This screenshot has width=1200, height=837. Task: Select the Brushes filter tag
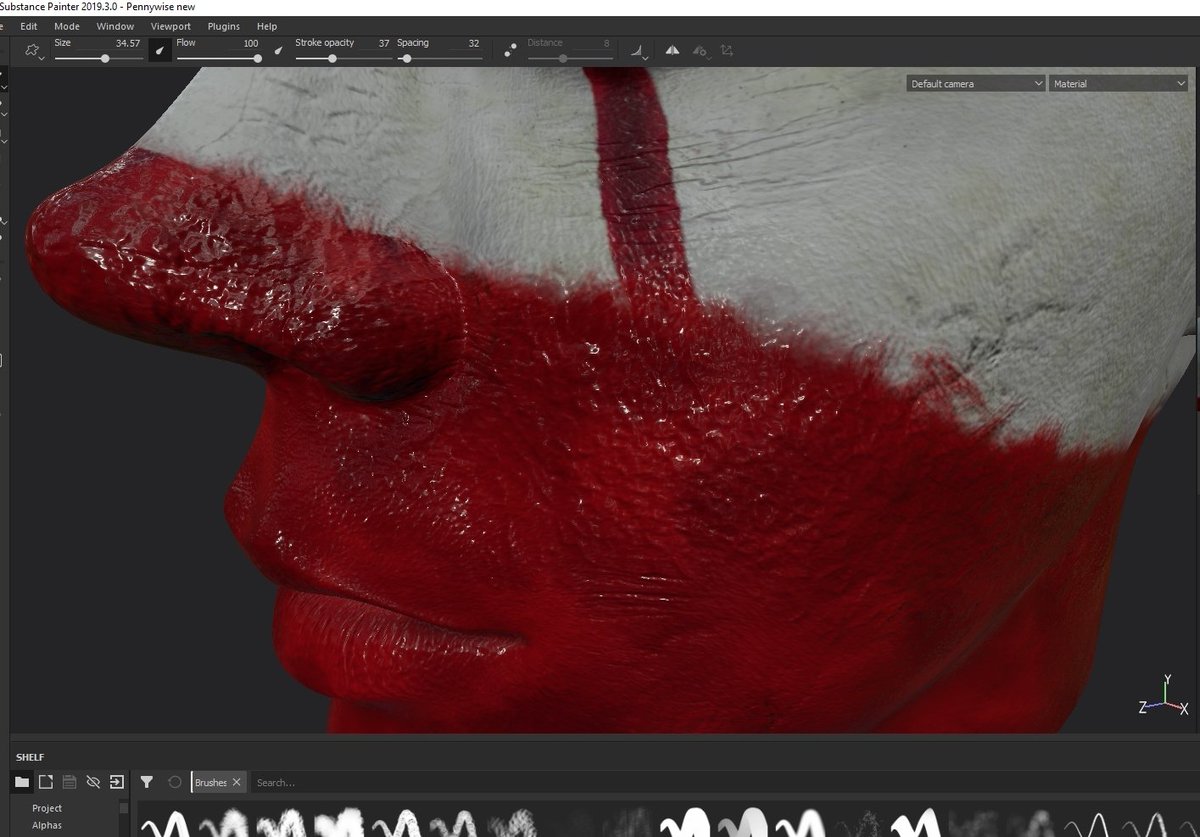pos(211,782)
